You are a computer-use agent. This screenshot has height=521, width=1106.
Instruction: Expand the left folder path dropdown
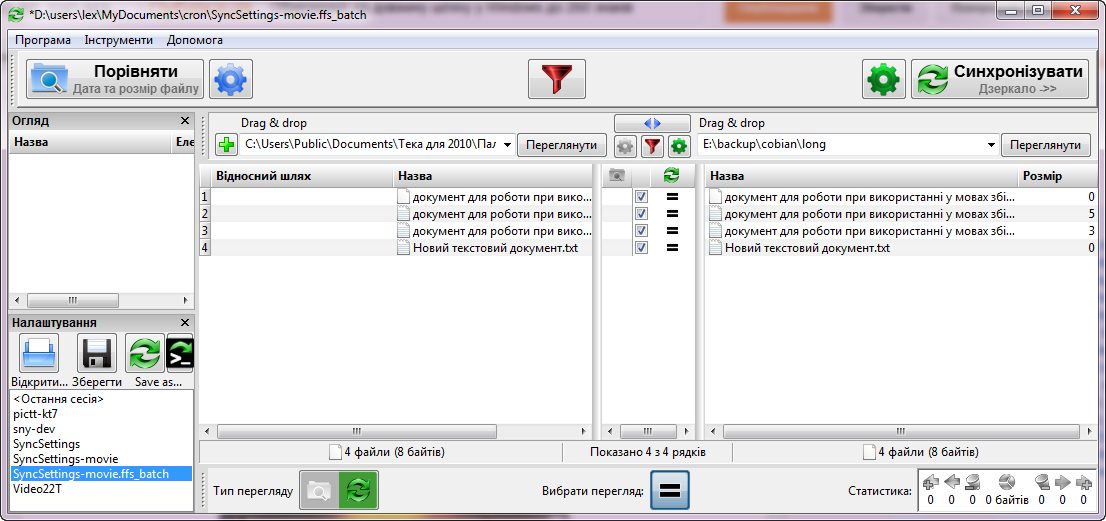pos(507,146)
